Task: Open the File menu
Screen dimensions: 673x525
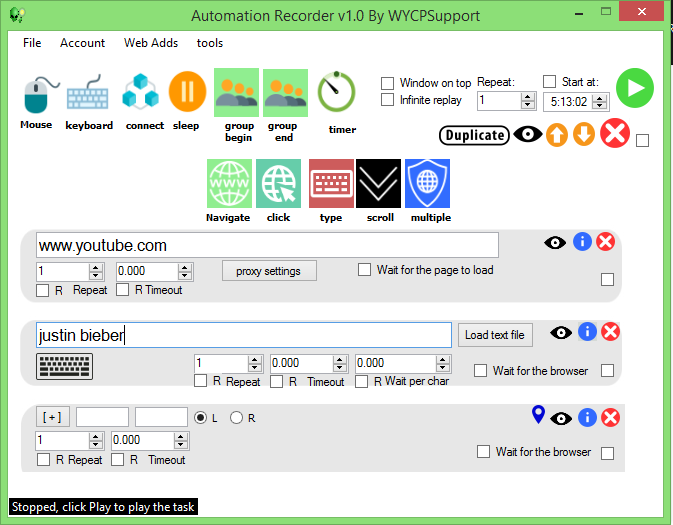Action: (32, 43)
